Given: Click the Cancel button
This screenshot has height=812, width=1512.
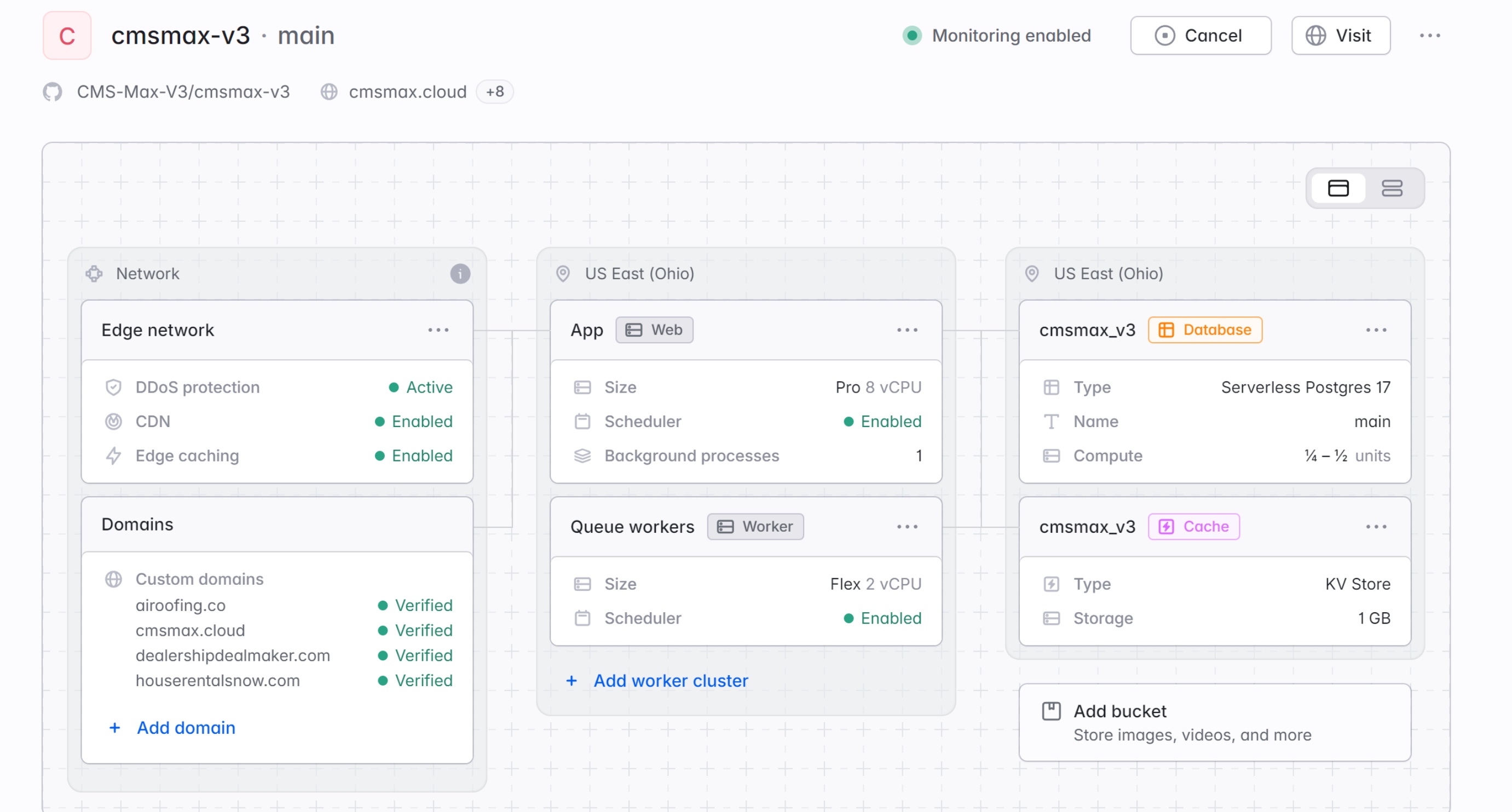Looking at the screenshot, I should coord(1201,36).
